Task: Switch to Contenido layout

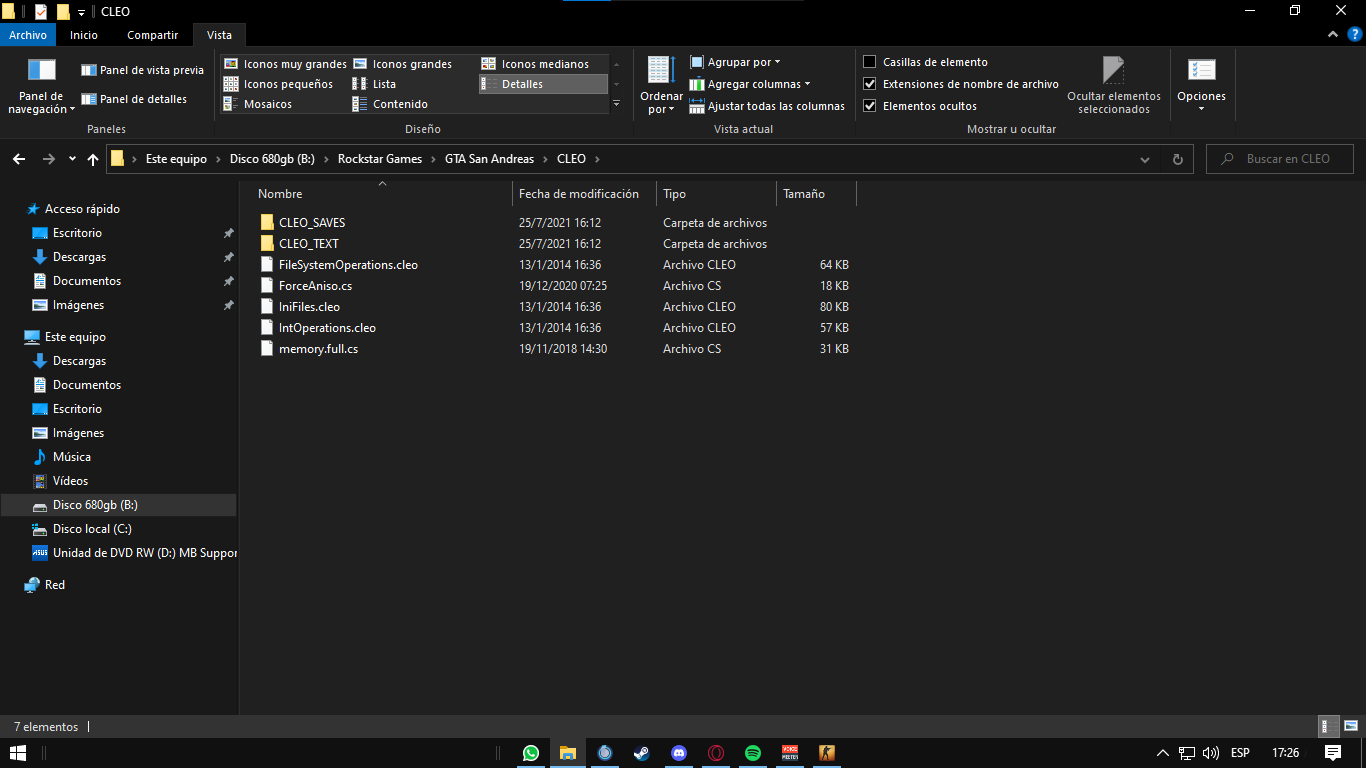Action: pyautogui.click(x=390, y=104)
